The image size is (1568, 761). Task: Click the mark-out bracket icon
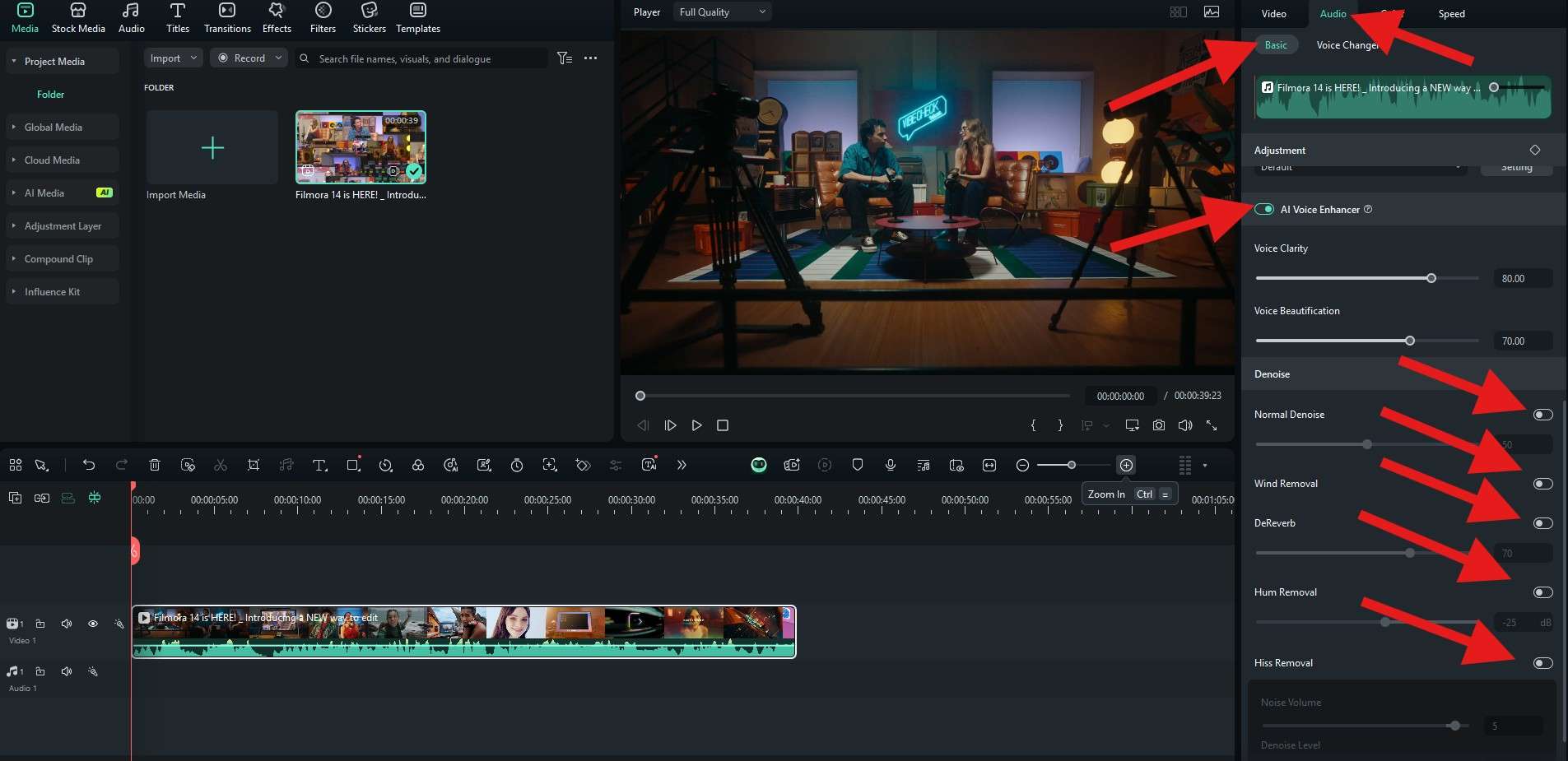(x=1060, y=425)
